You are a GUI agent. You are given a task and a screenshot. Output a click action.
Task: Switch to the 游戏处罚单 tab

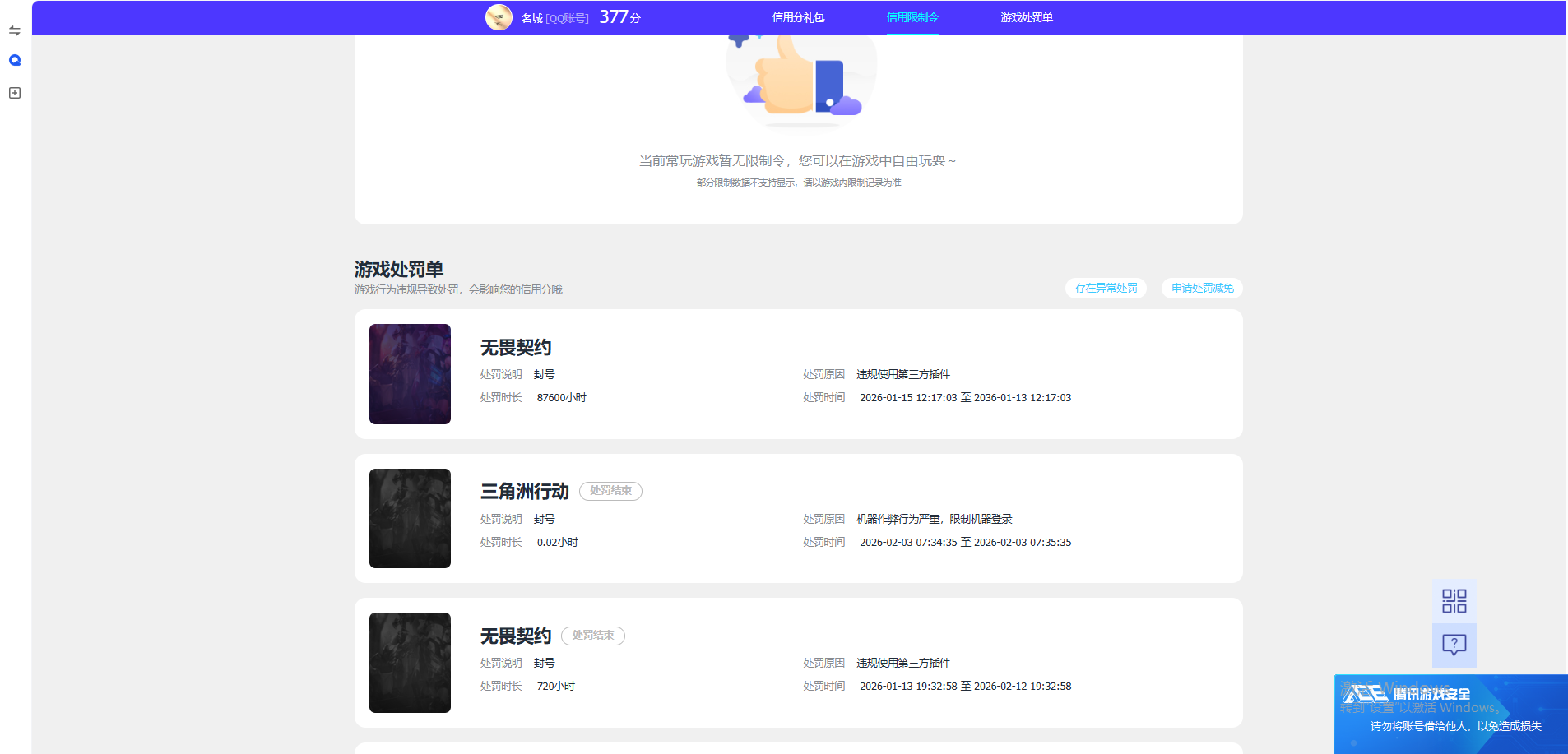point(1027,17)
